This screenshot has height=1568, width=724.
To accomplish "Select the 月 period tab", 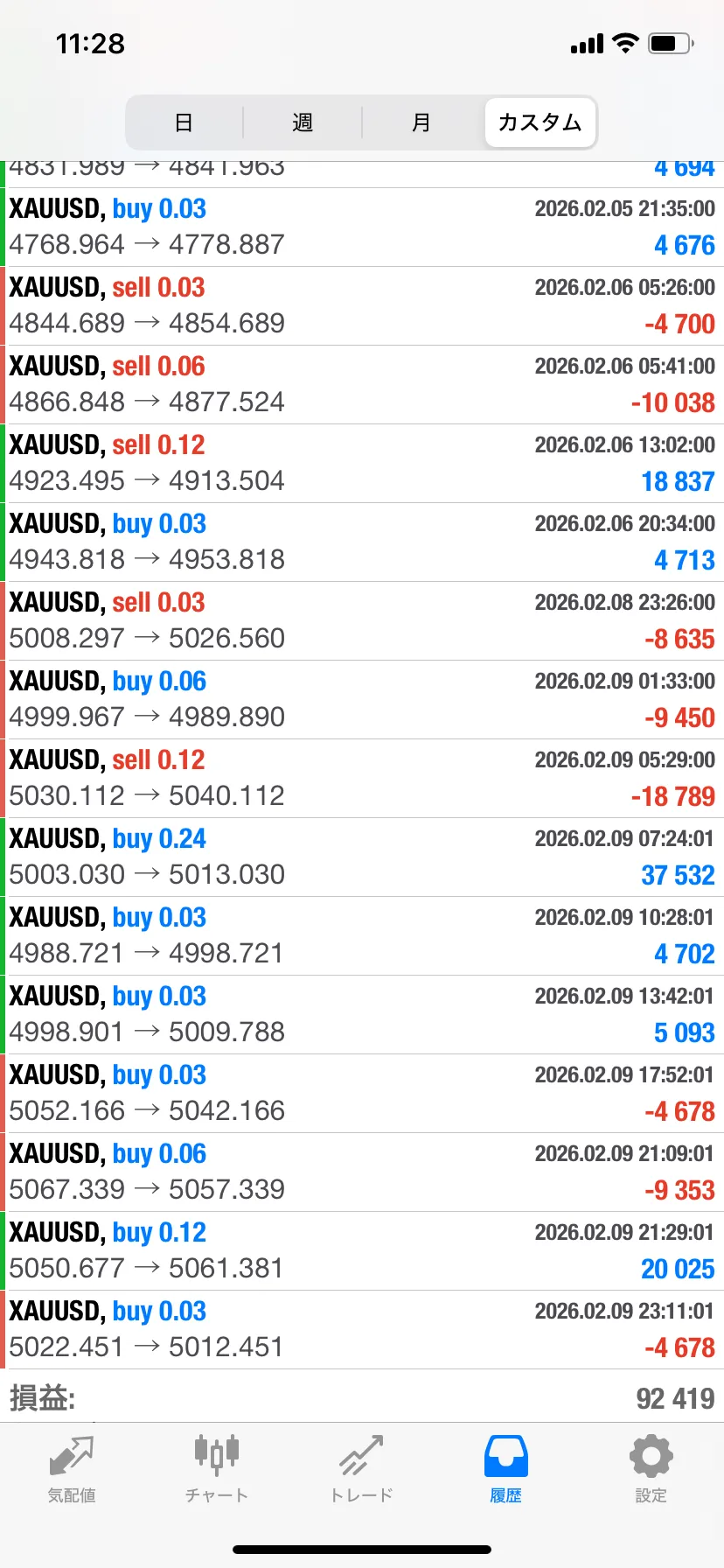I will [x=421, y=122].
